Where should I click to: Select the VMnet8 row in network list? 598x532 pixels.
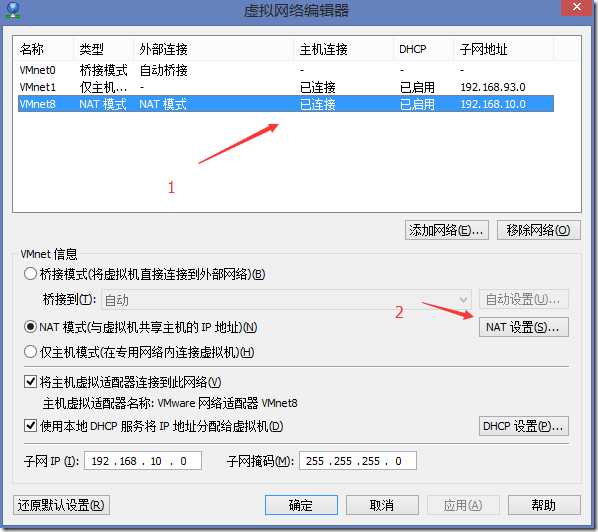pos(286,104)
